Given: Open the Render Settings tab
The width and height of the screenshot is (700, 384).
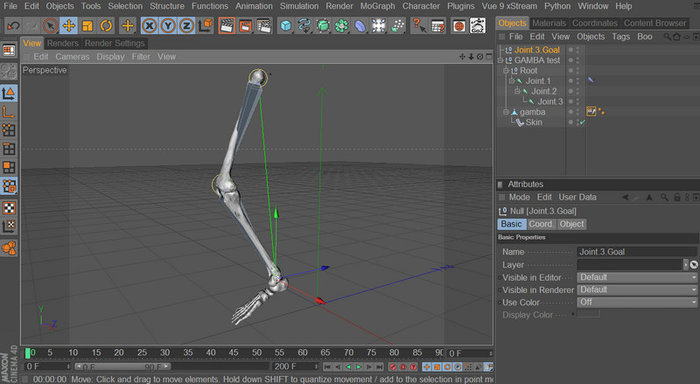Looking at the screenshot, I should 114,43.
